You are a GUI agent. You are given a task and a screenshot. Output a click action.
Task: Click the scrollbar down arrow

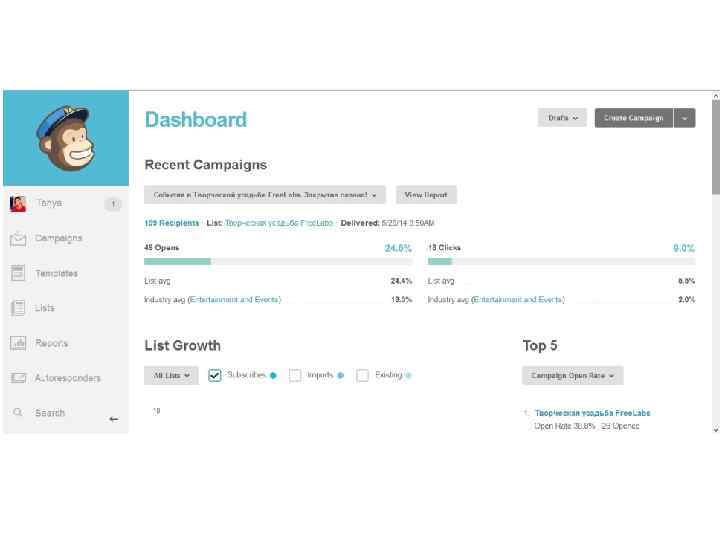coord(716,430)
